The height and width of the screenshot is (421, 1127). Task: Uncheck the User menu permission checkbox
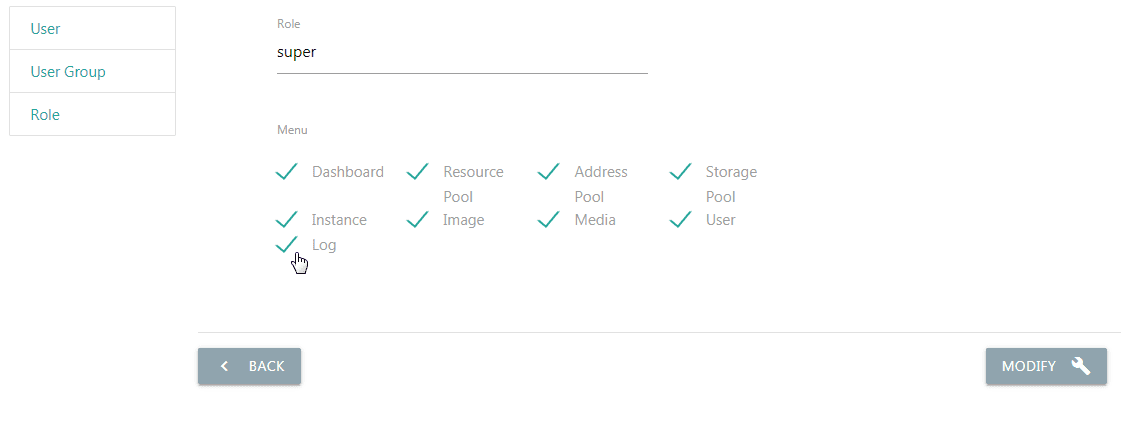[x=681, y=220]
